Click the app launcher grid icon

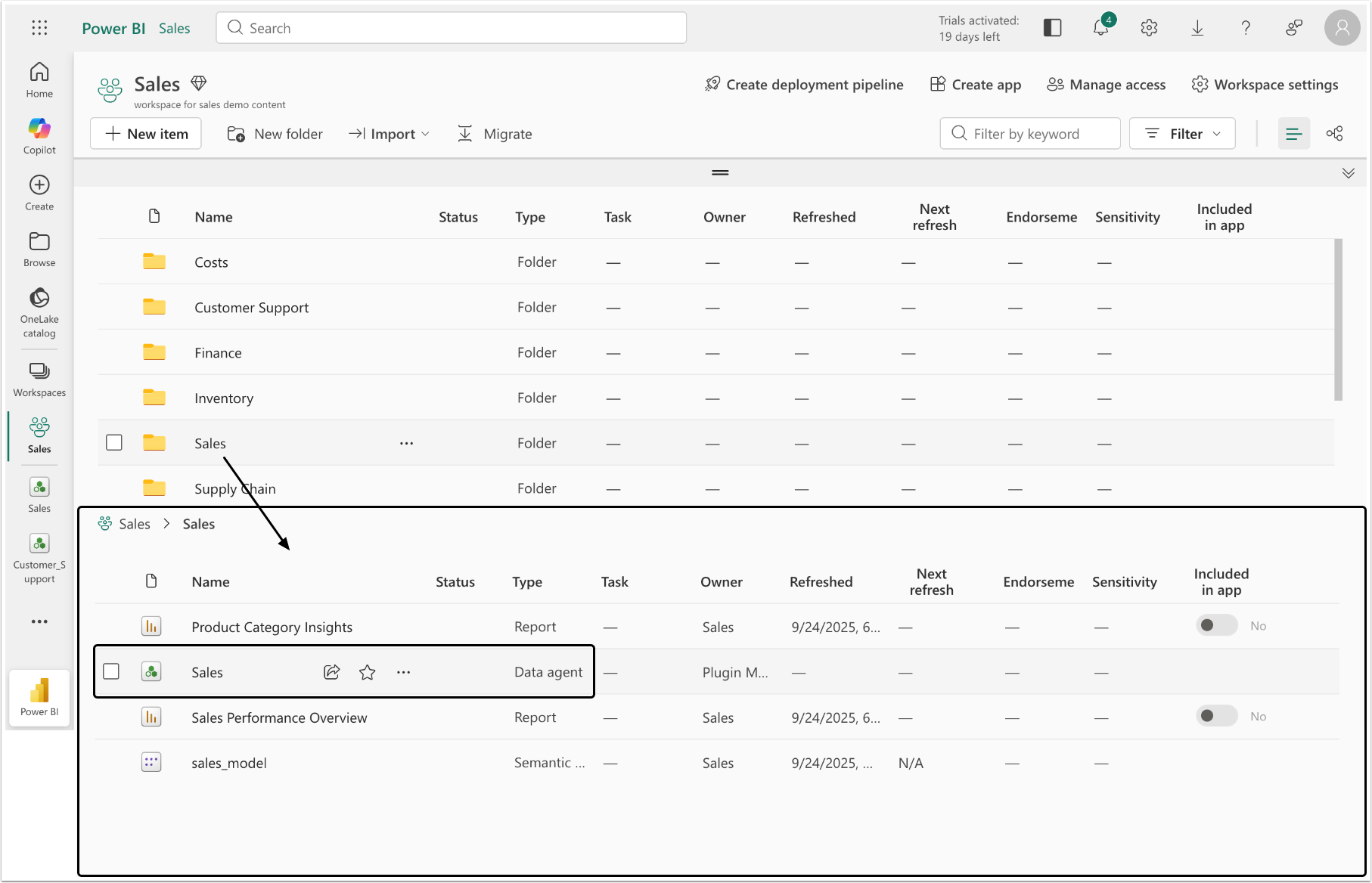[39, 28]
